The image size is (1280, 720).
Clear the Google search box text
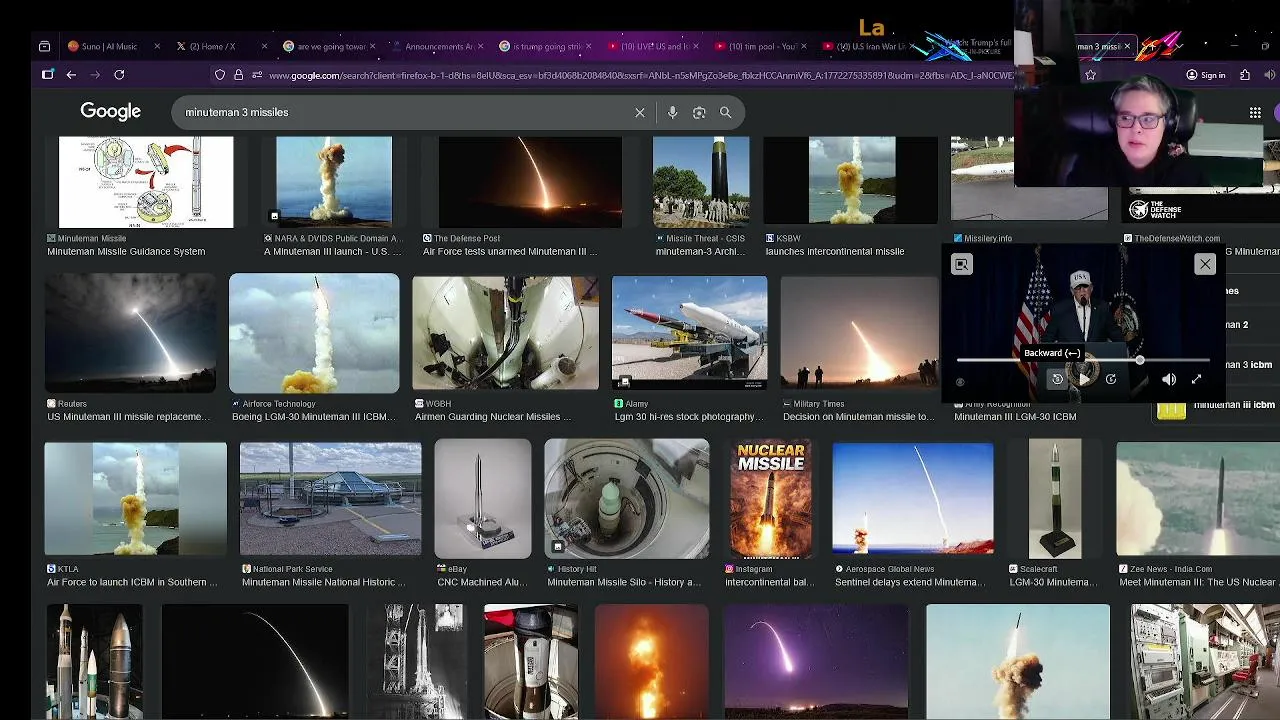pos(640,113)
